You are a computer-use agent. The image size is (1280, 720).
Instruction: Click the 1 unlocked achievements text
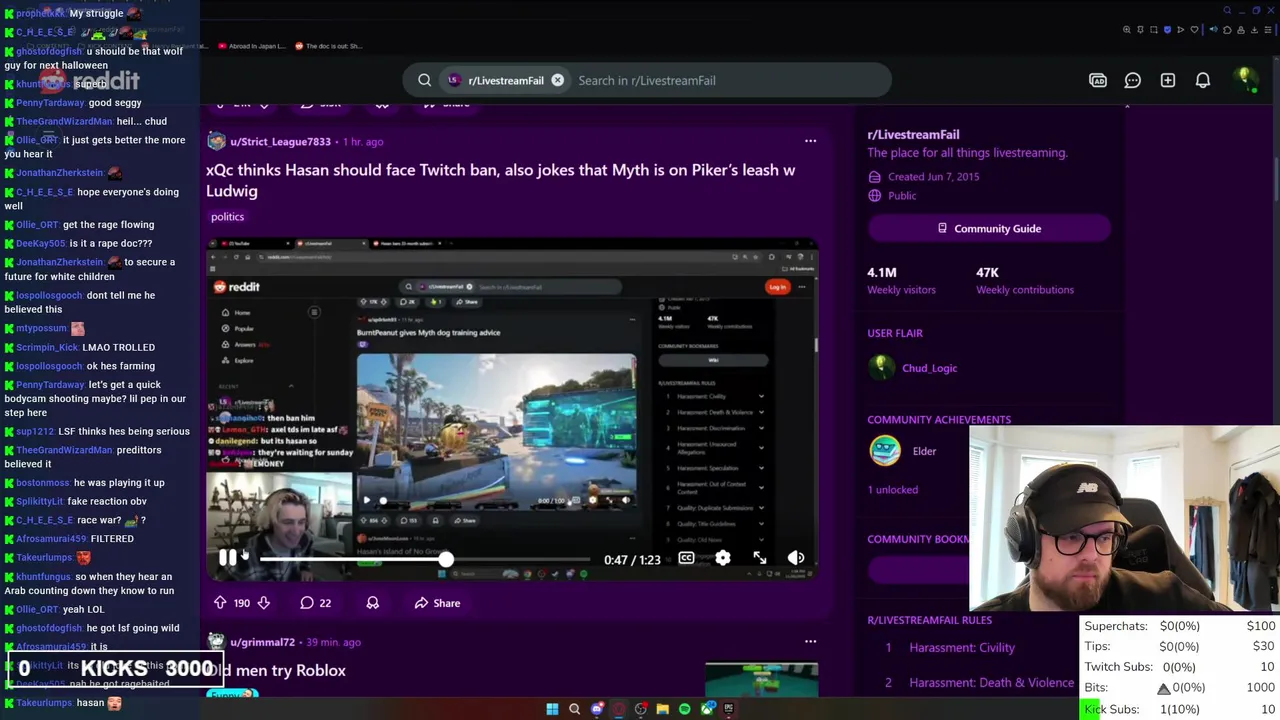(x=892, y=490)
